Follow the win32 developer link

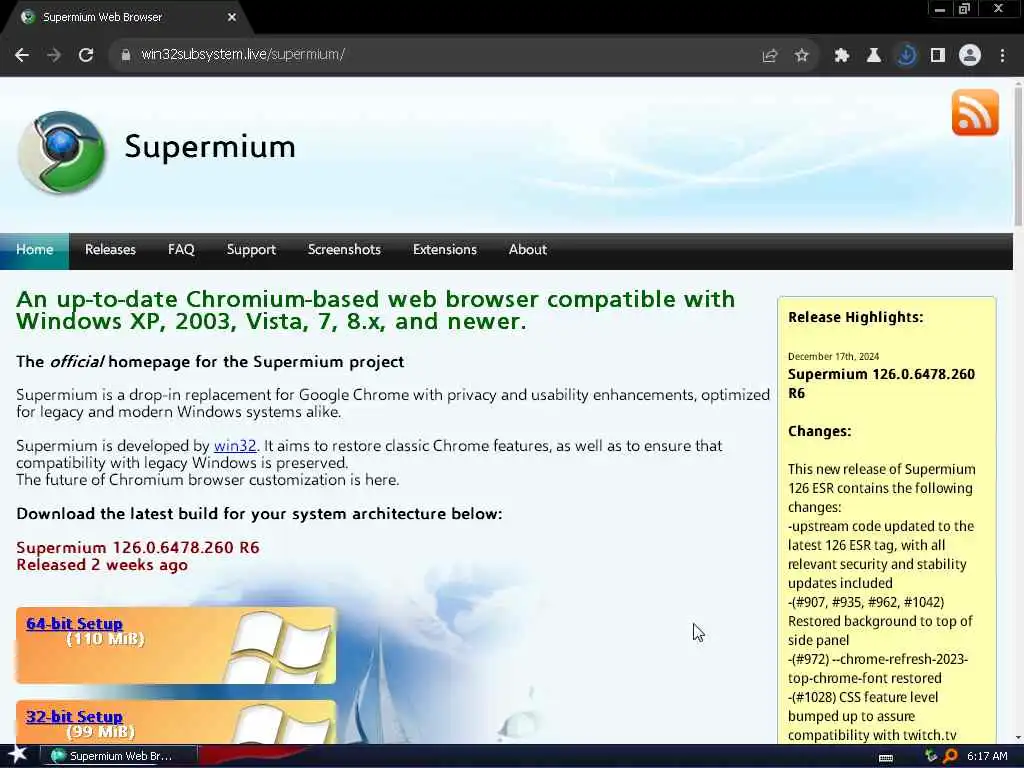point(235,446)
